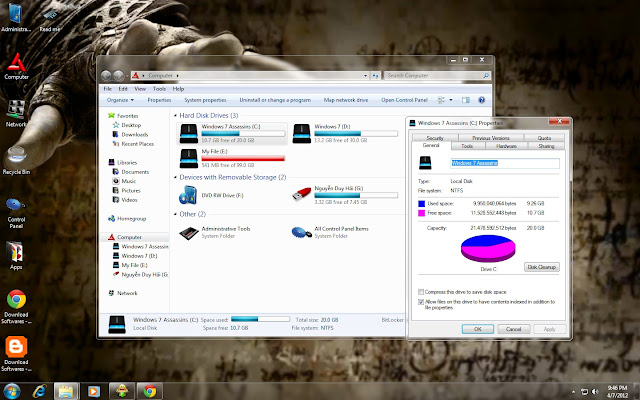Click the Explorer help question mark icon
The image size is (640, 400).
482,100
